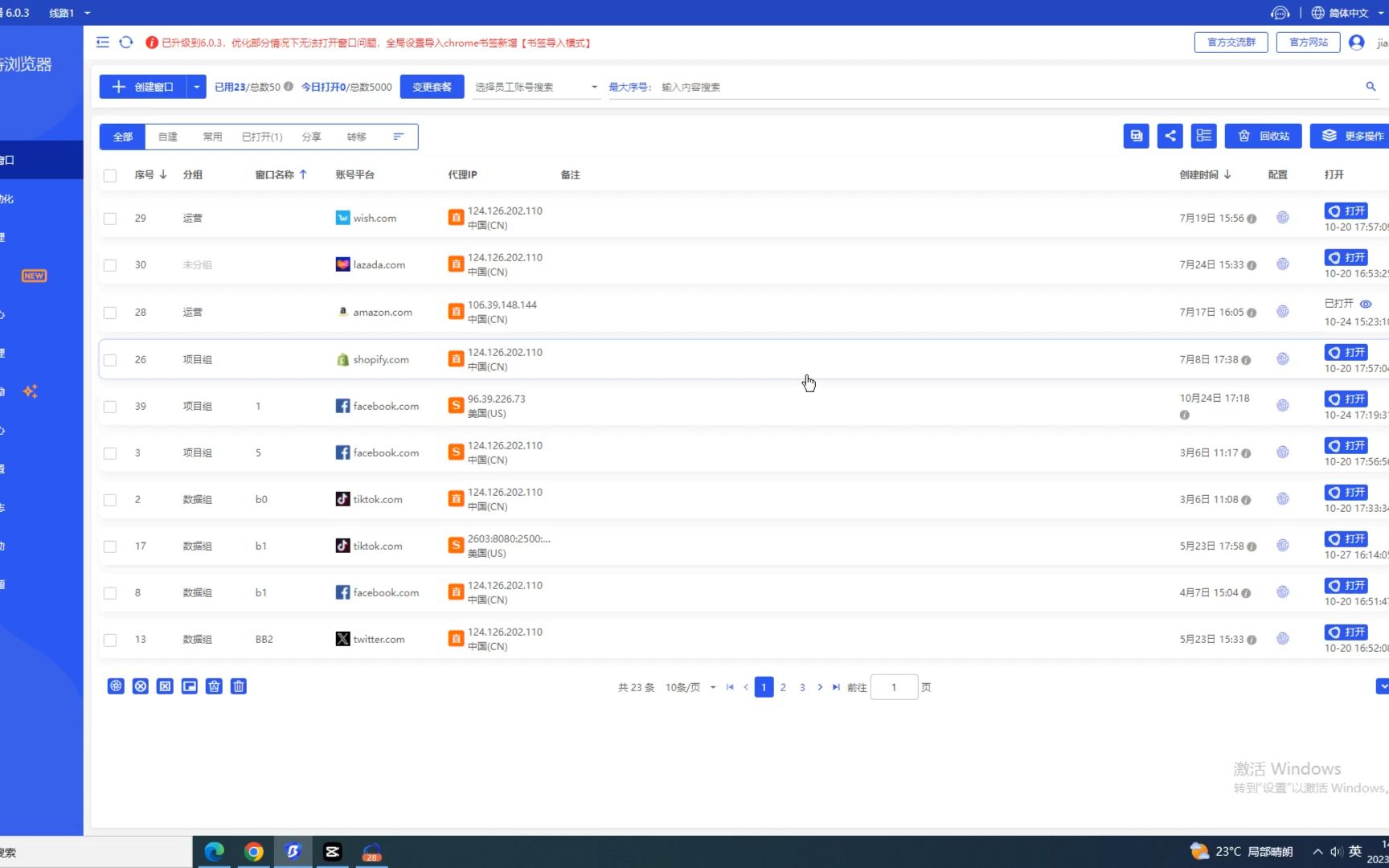
Task: Go to page 2 in pagination
Action: [x=783, y=687]
